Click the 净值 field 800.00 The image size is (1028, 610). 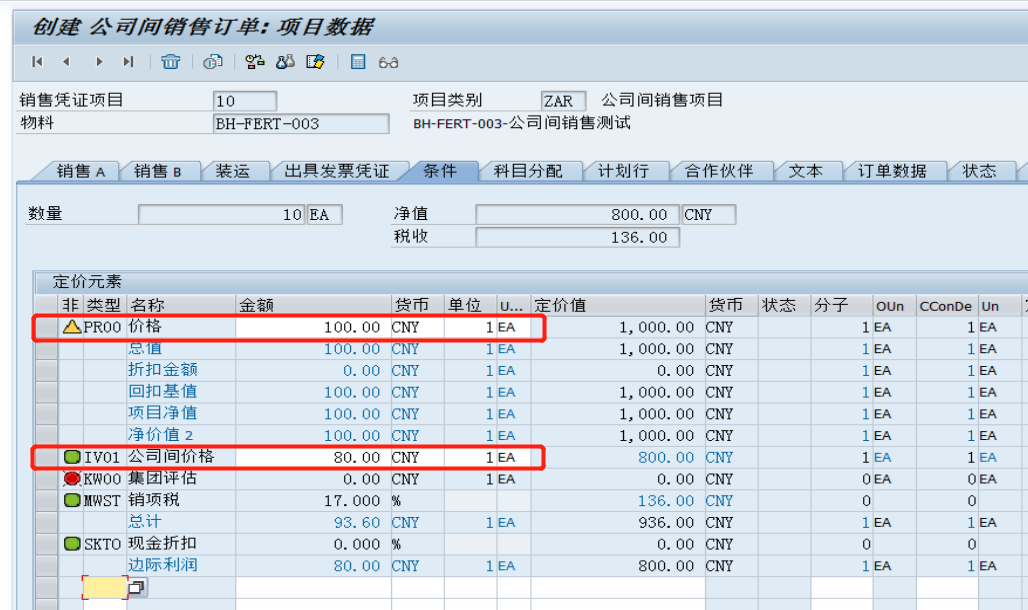[577, 214]
